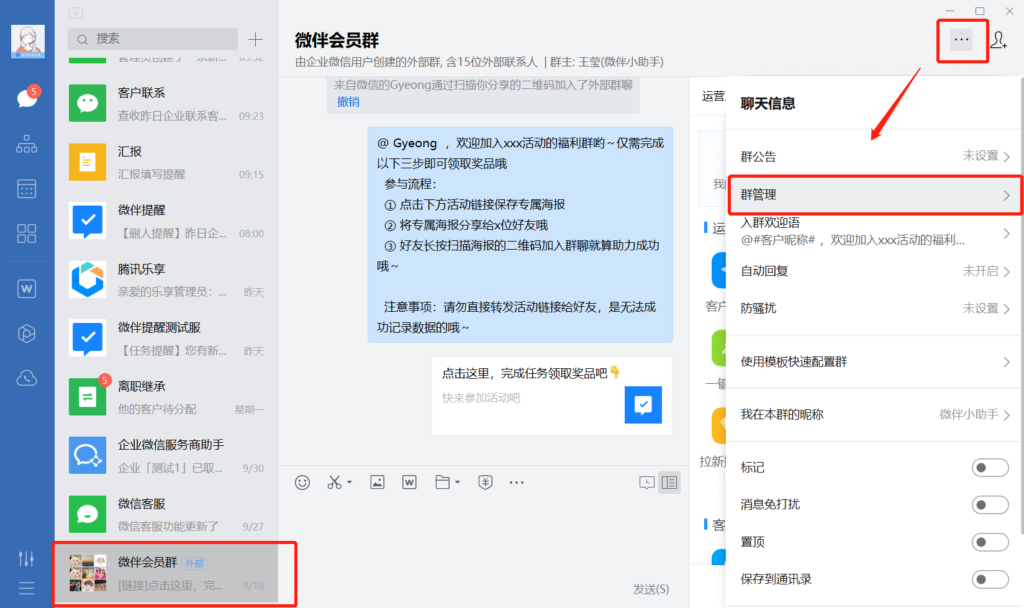Click the 发送(S) send button
This screenshot has width=1024, height=608.
tap(651, 589)
